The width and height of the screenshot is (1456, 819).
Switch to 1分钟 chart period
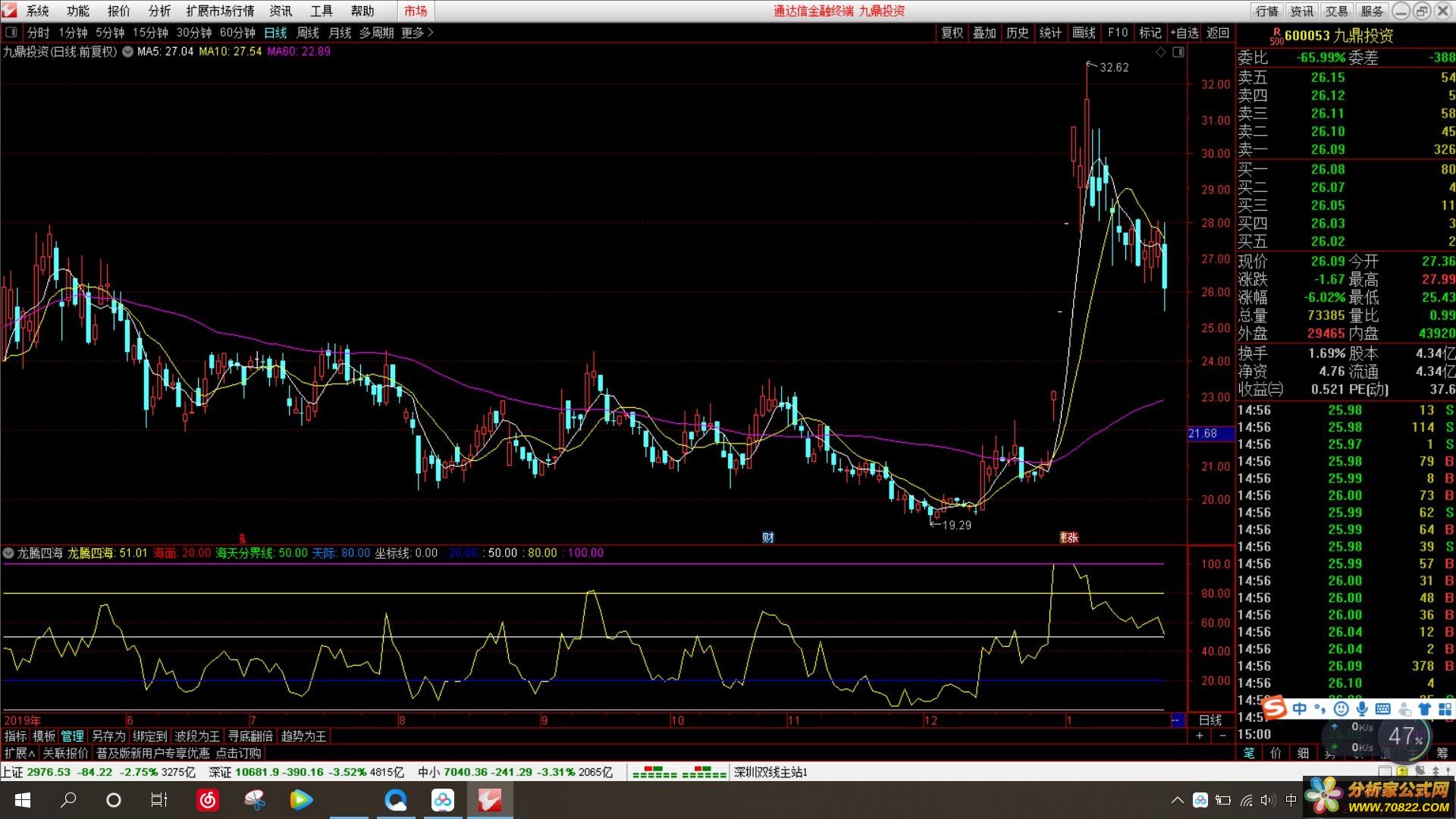(74, 33)
